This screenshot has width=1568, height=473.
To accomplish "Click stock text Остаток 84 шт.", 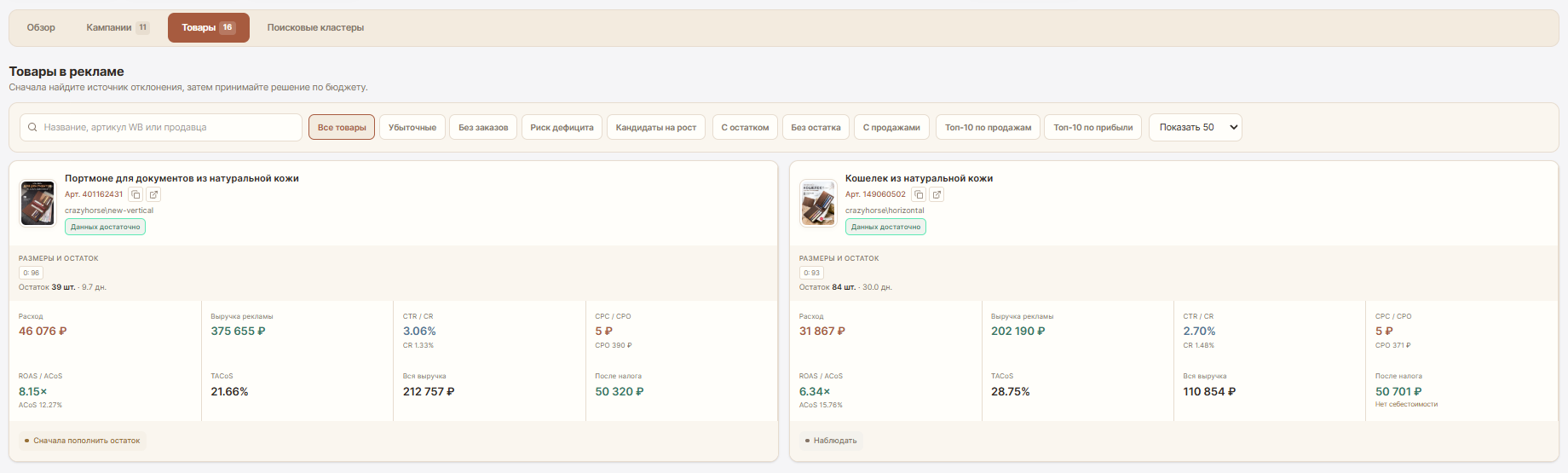I will [x=827, y=287].
